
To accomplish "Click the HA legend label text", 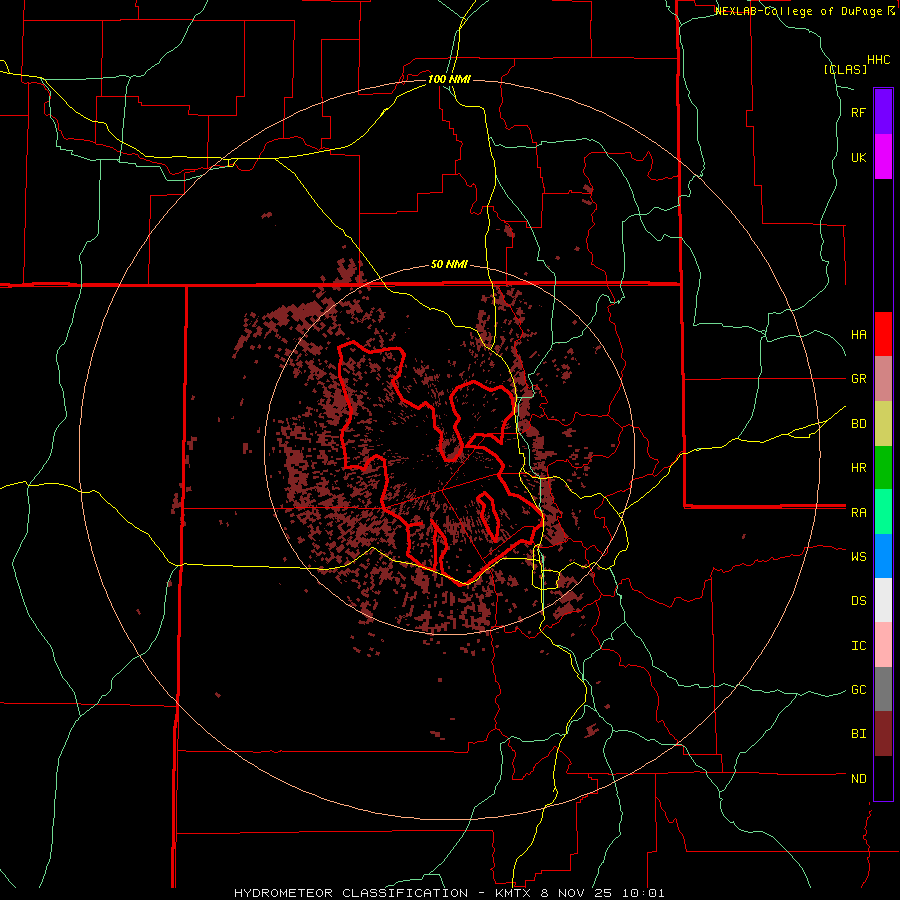I will [859, 335].
